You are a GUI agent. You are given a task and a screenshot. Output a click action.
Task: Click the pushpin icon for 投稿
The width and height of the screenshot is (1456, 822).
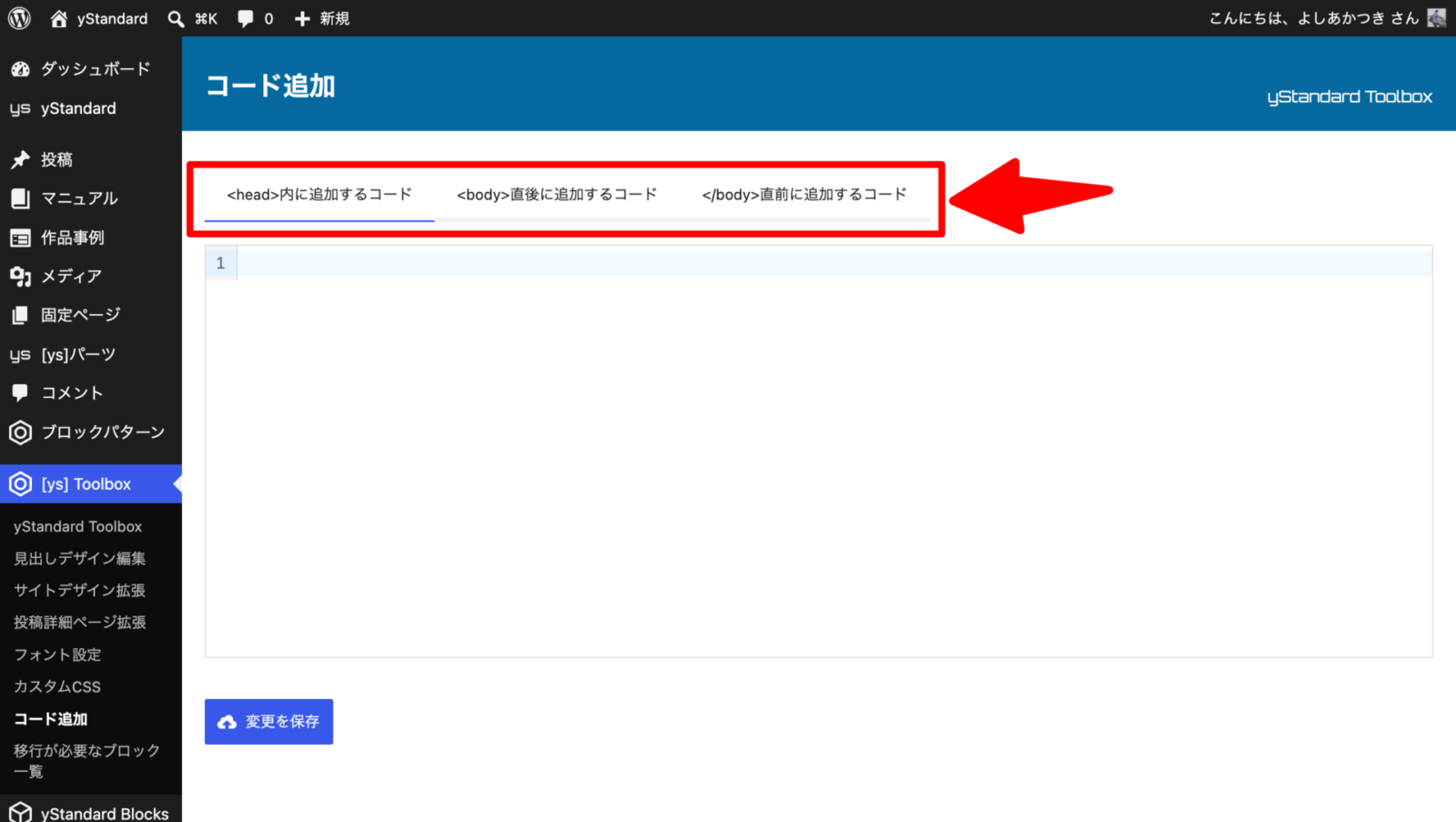(20, 159)
